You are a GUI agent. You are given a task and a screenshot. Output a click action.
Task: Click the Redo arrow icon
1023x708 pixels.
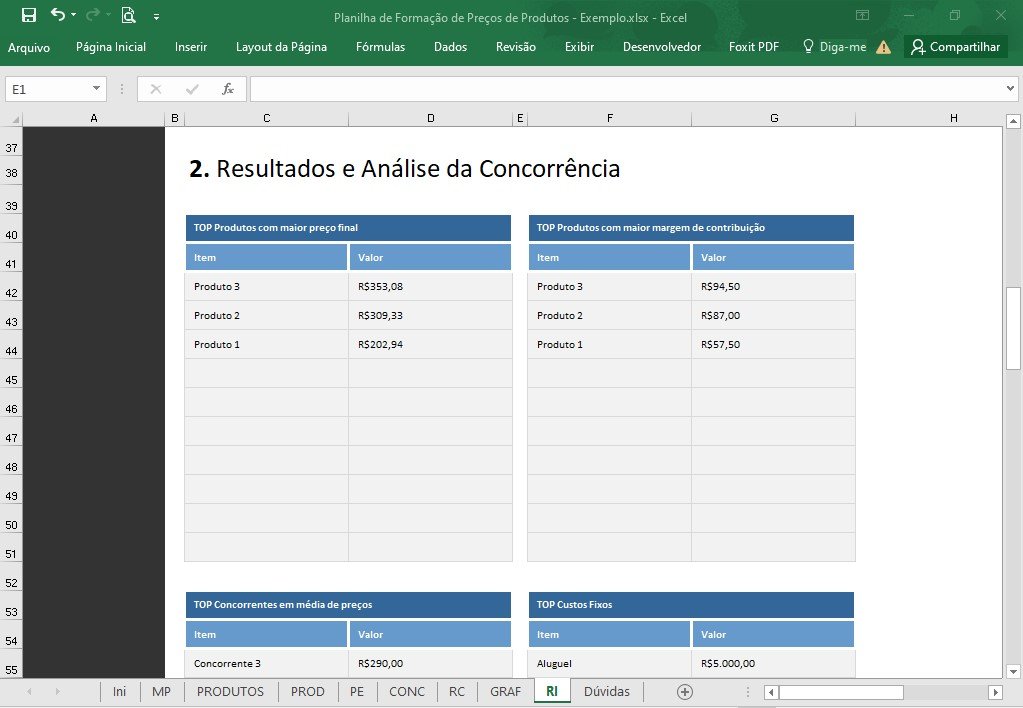tap(93, 14)
